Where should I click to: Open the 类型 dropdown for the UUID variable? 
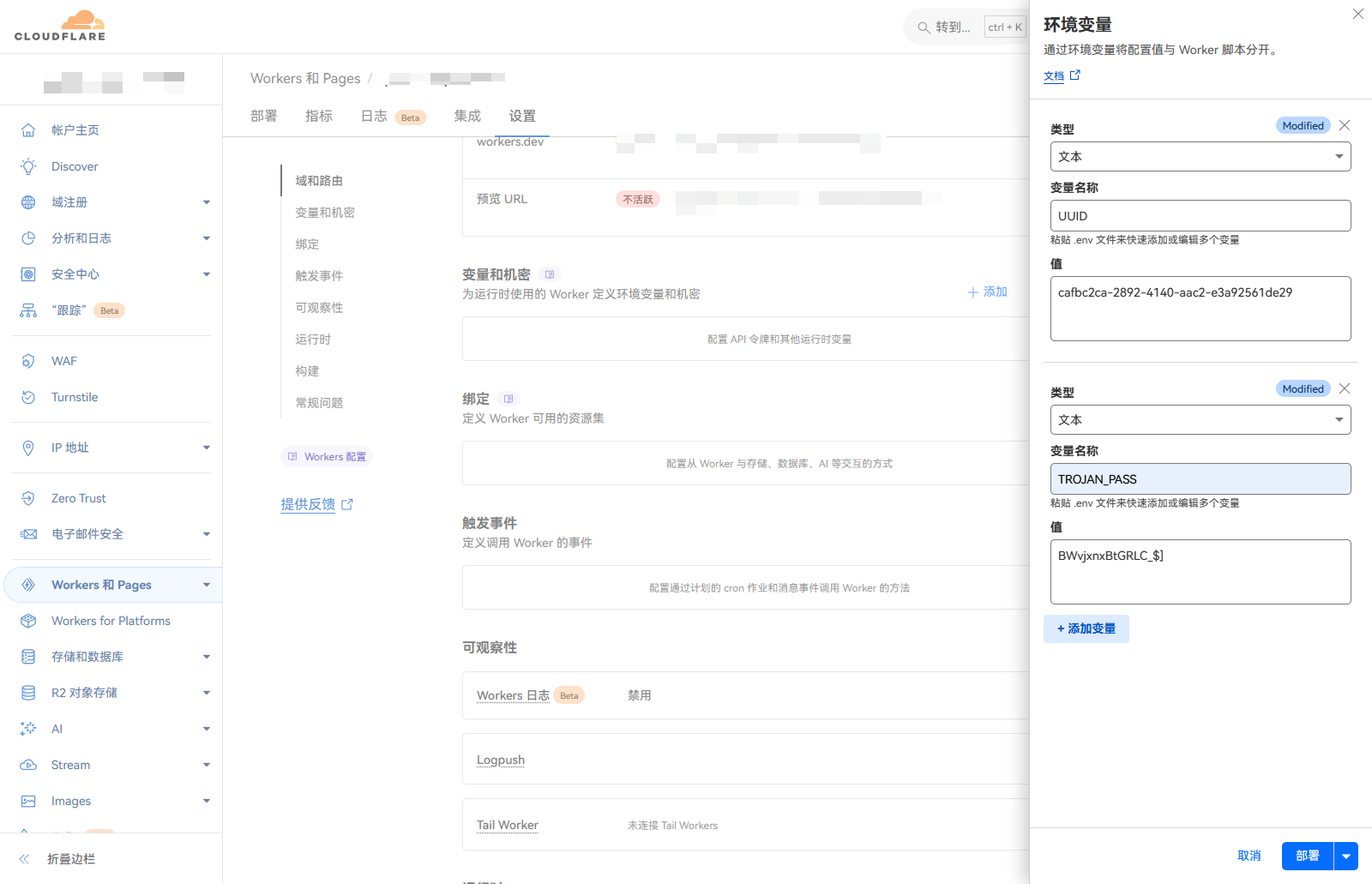pyautogui.click(x=1200, y=156)
